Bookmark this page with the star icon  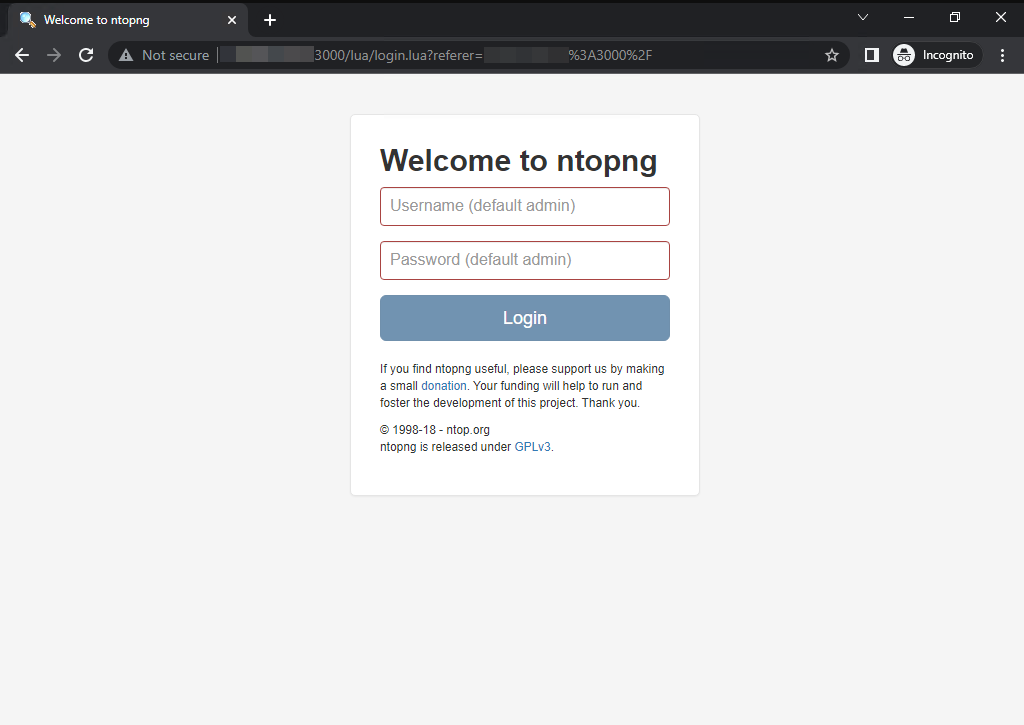point(831,55)
